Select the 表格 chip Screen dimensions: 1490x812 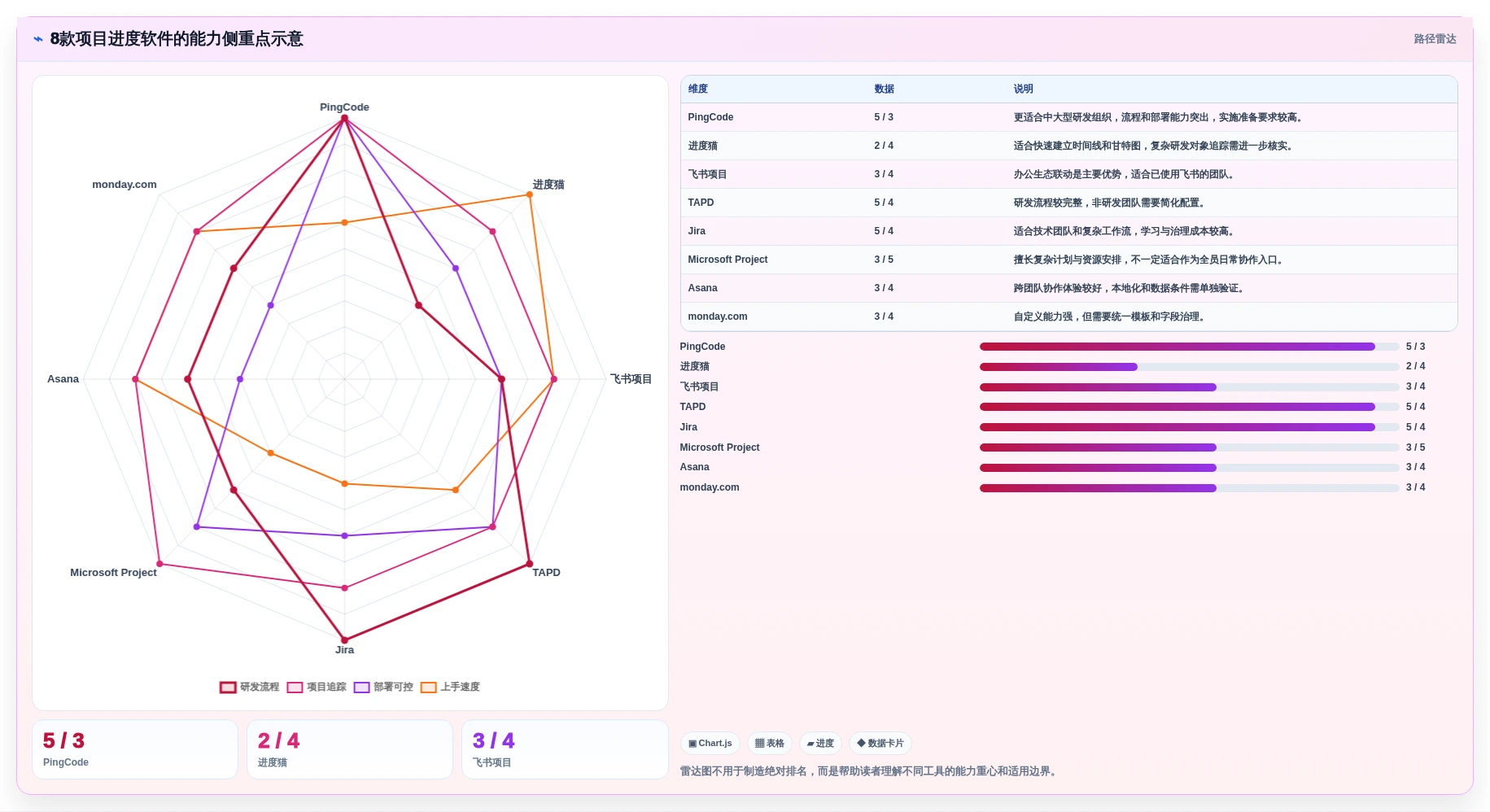point(769,743)
